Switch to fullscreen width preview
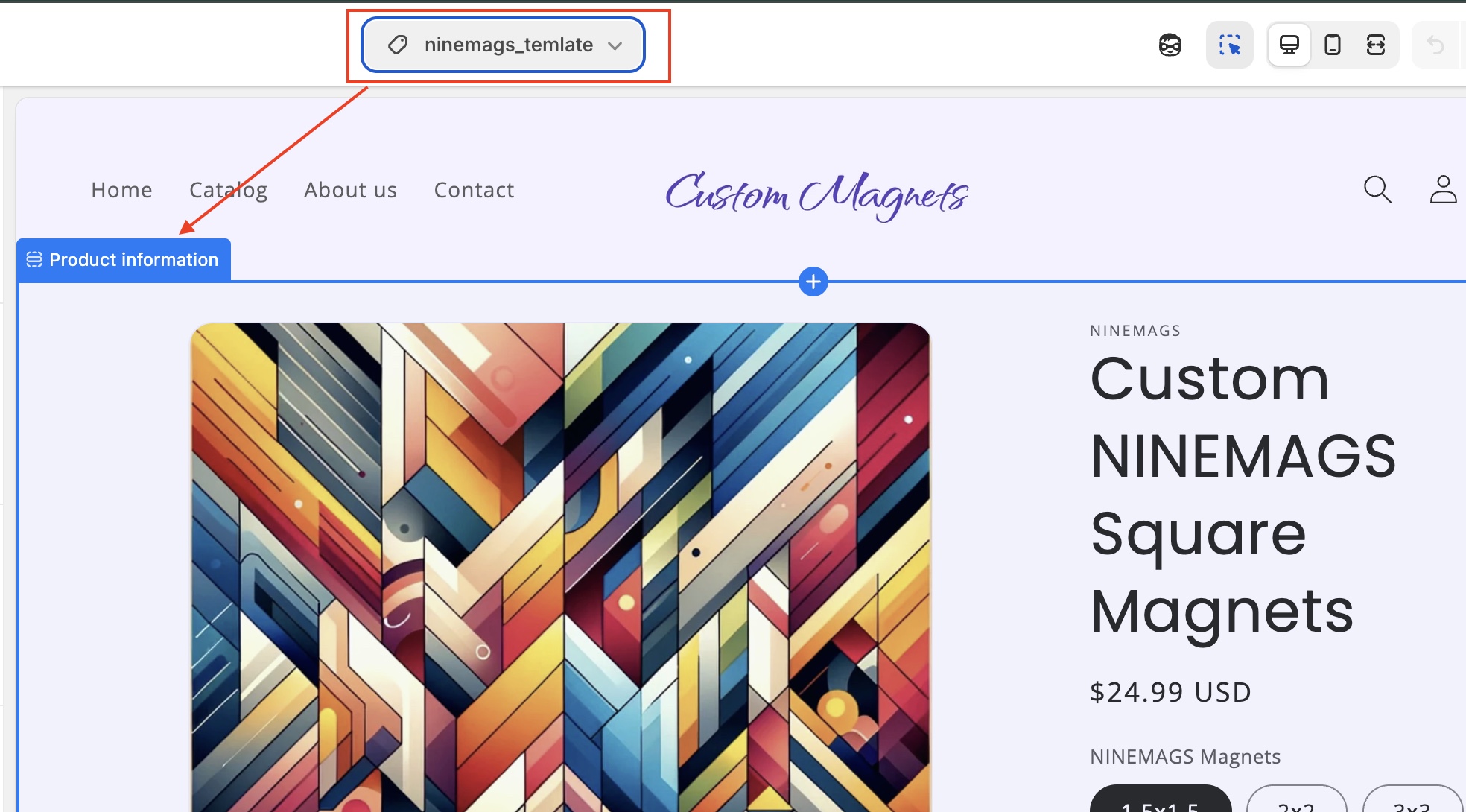The width and height of the screenshot is (1466, 812). point(1375,45)
